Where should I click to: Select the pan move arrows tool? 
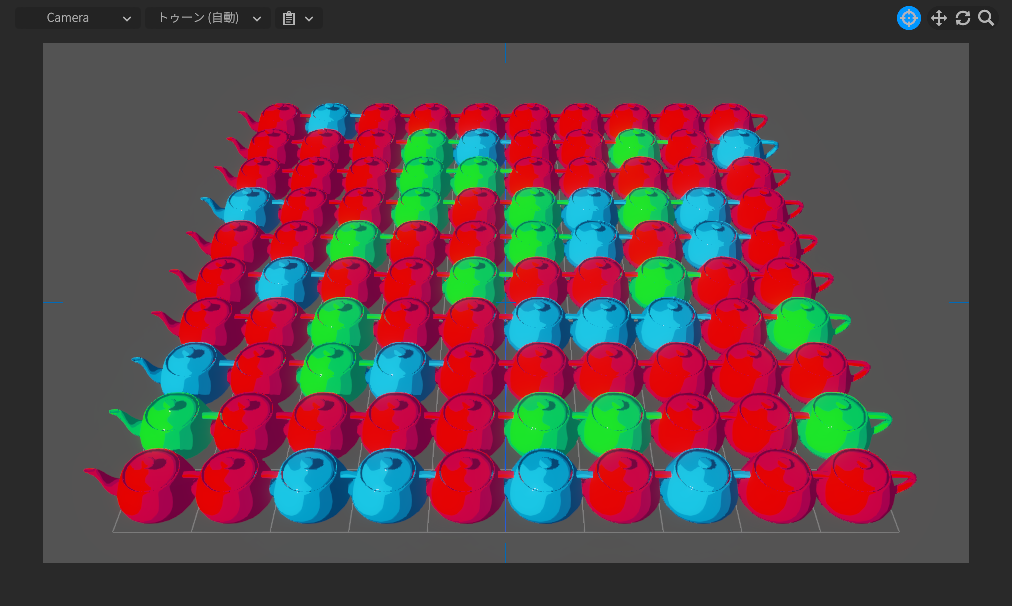pos(938,18)
